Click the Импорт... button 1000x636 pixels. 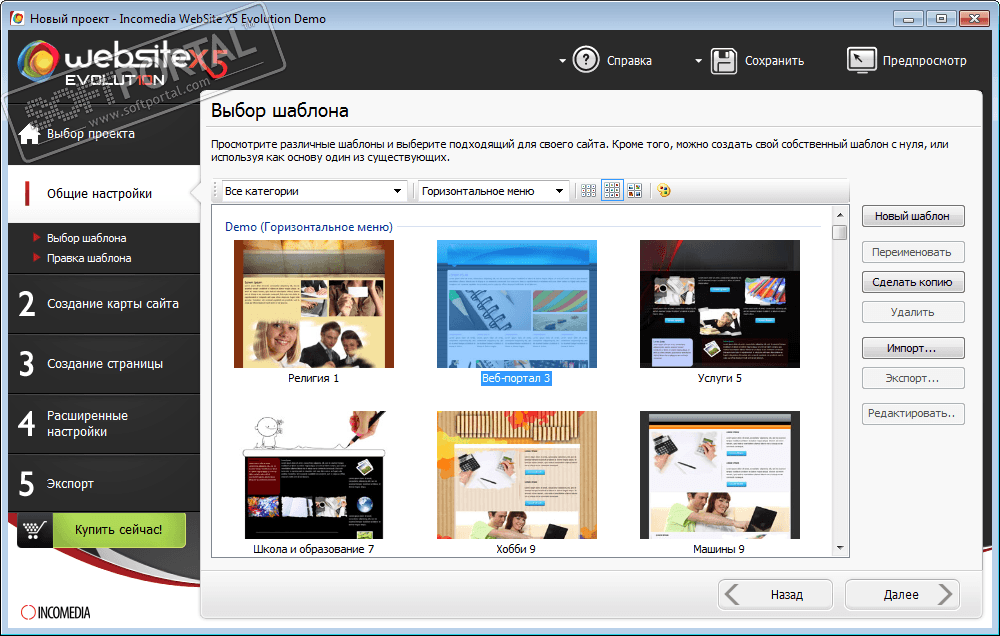click(913, 348)
